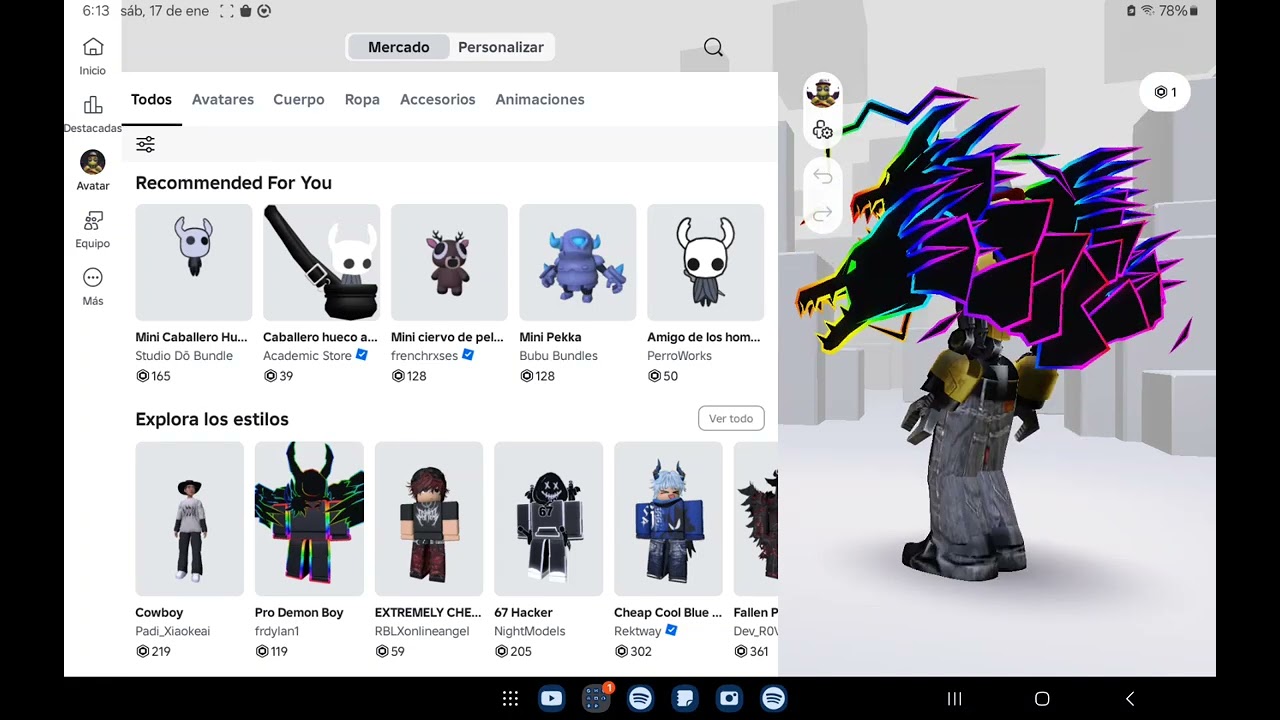Viewport: 1280px width, 720px height.
Task: Open creator Academic Store link
Action: click(x=307, y=356)
